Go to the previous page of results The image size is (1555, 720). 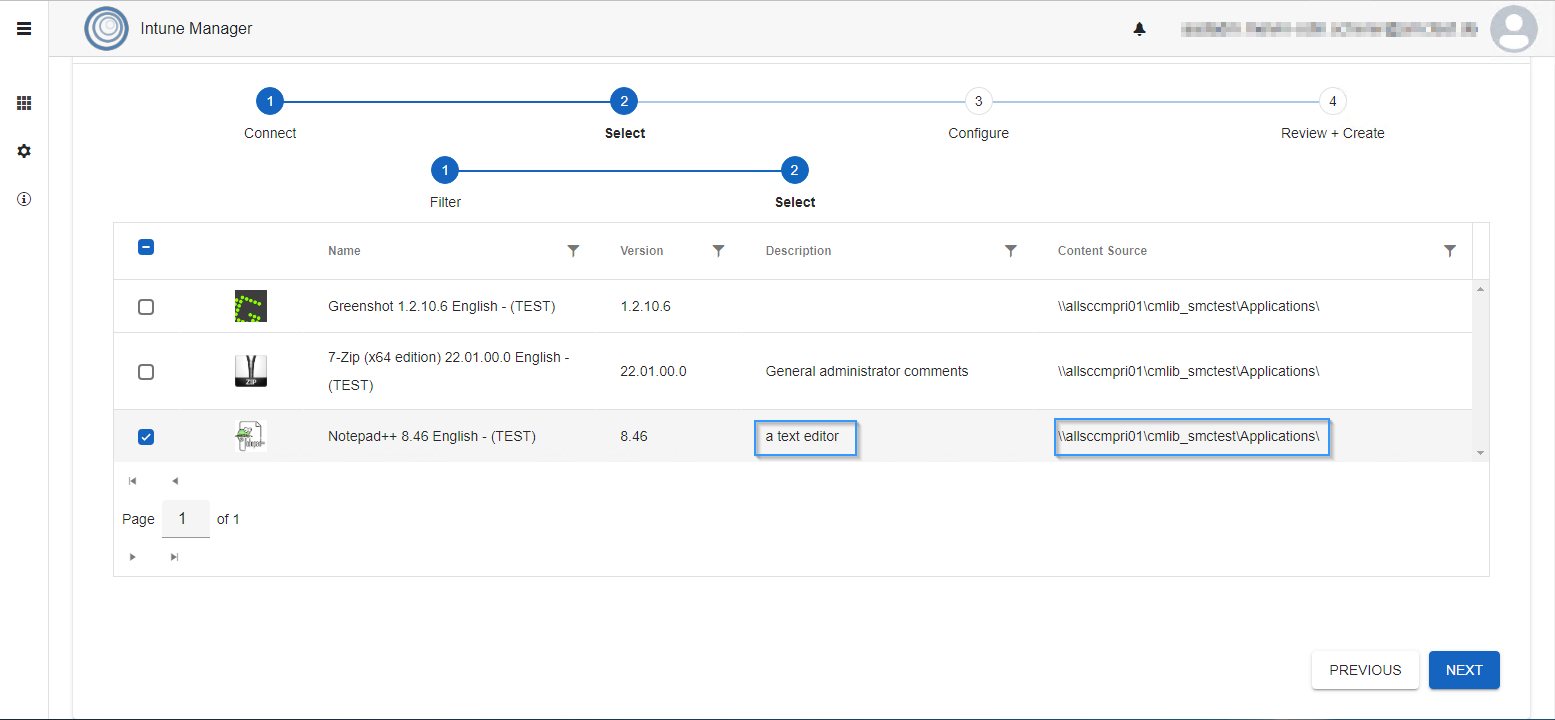click(174, 481)
